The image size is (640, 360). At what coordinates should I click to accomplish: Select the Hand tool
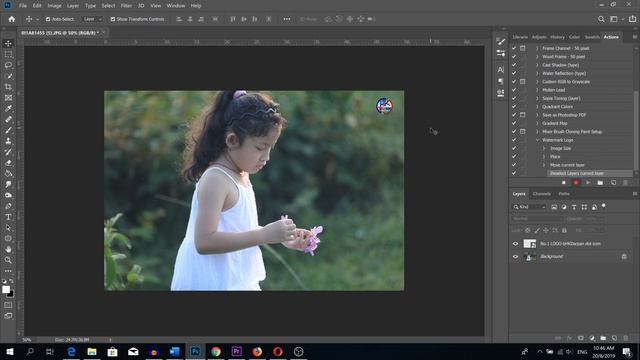[8, 249]
